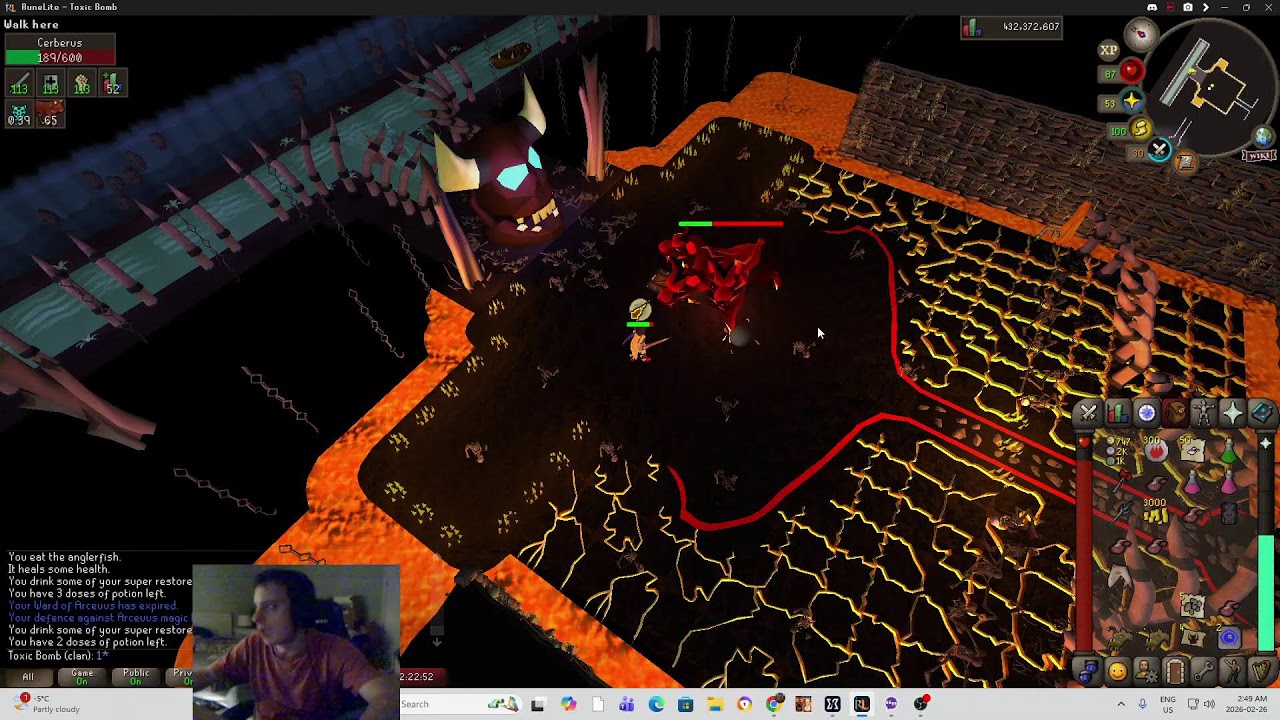
Task: Open the Chat-channel tab with blue figures
Action: pos(1088,671)
